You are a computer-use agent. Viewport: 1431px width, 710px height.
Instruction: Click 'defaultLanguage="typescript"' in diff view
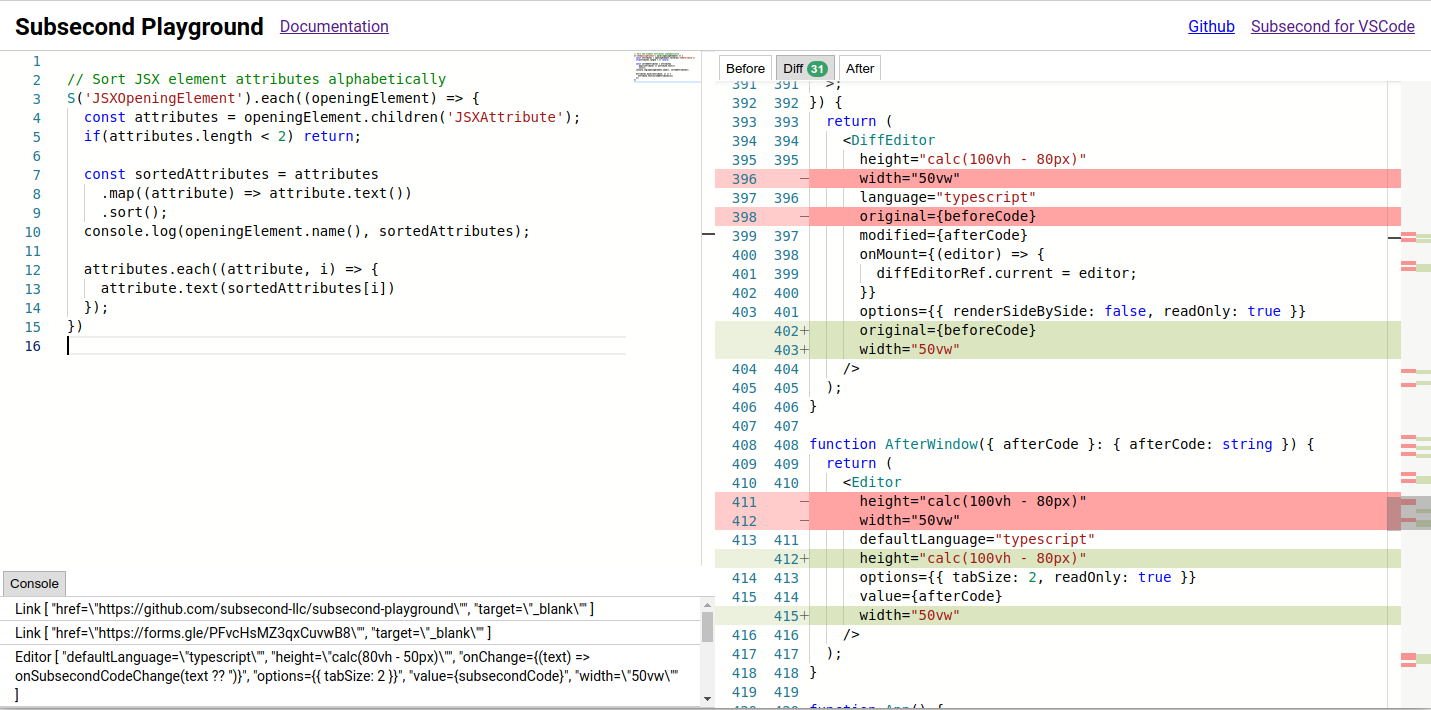[978, 540]
